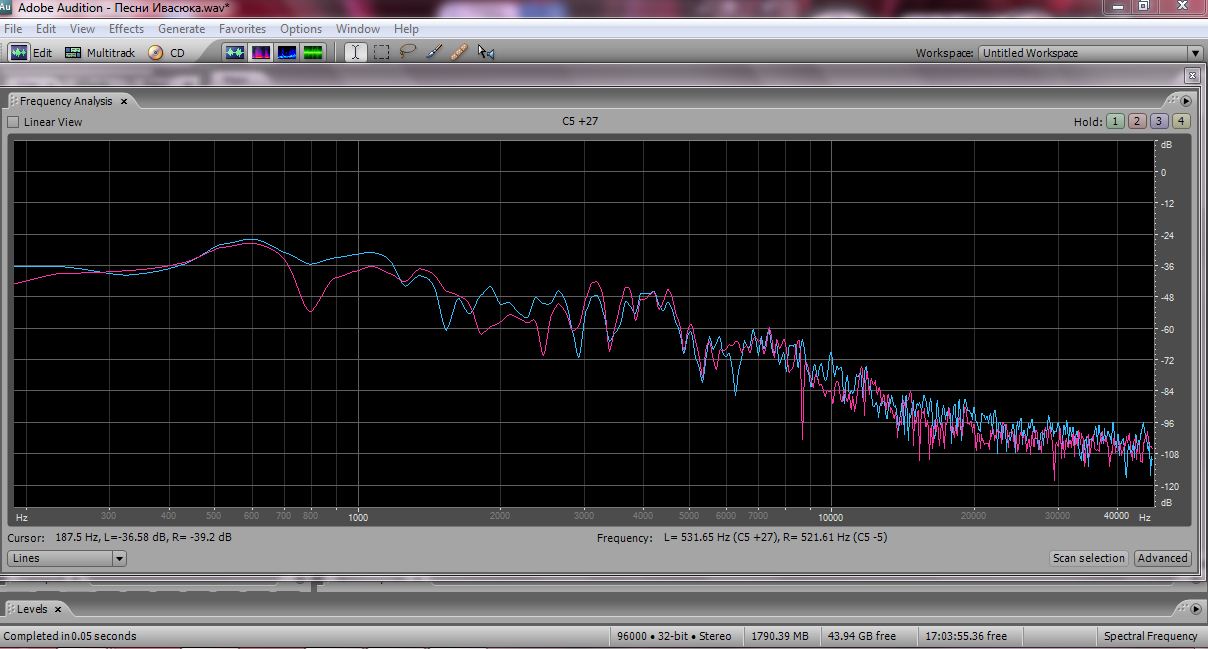Viewport: 1208px width, 649px height.
Task: Open the Effects menu
Action: (x=126, y=29)
